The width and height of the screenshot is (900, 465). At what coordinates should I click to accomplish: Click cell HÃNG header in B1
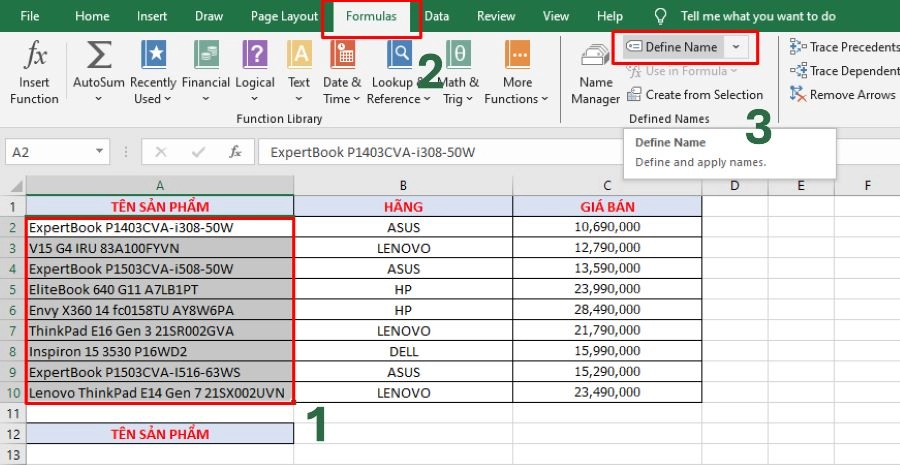(404, 207)
